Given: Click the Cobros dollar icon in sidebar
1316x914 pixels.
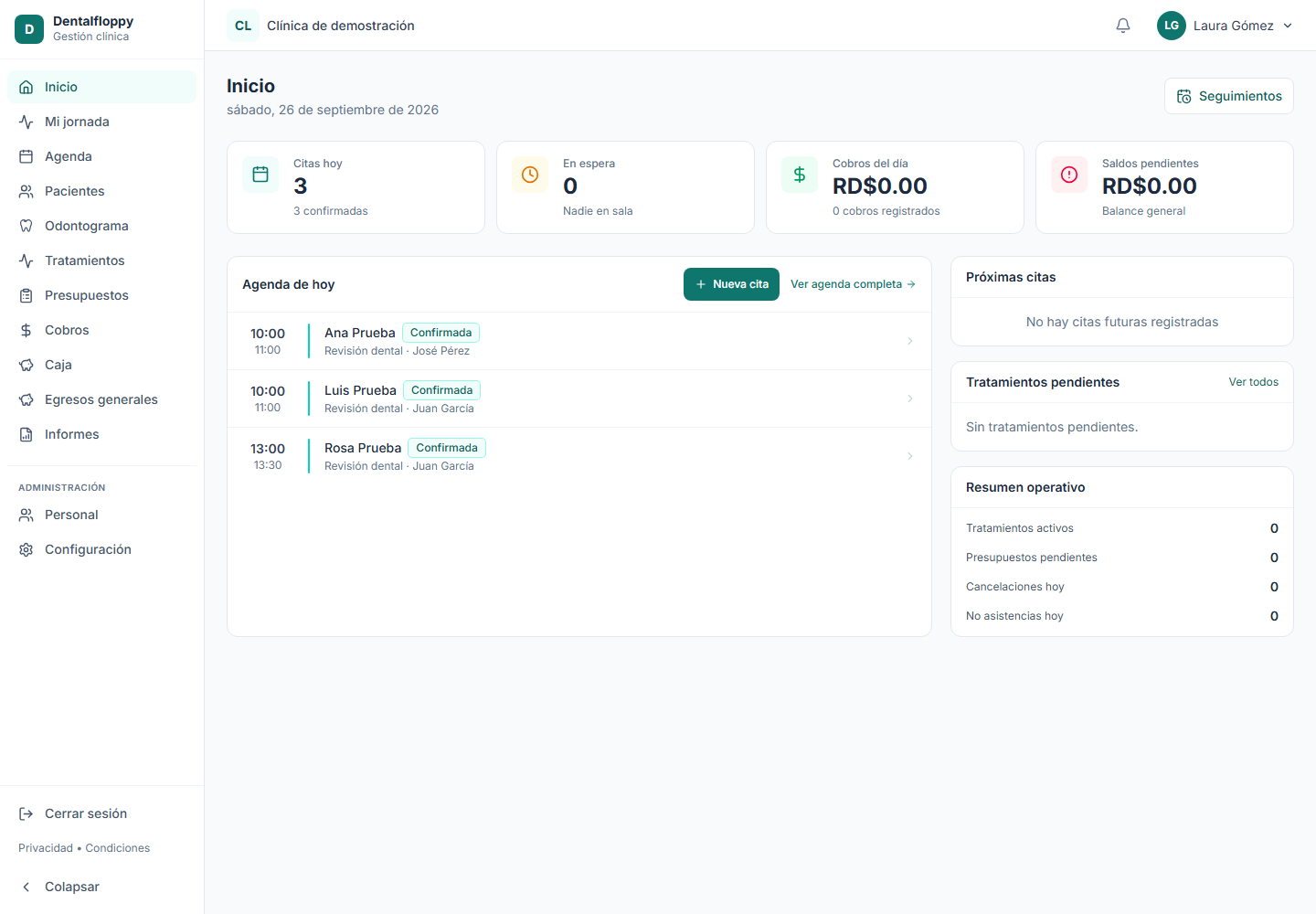Looking at the screenshot, I should [x=27, y=330].
